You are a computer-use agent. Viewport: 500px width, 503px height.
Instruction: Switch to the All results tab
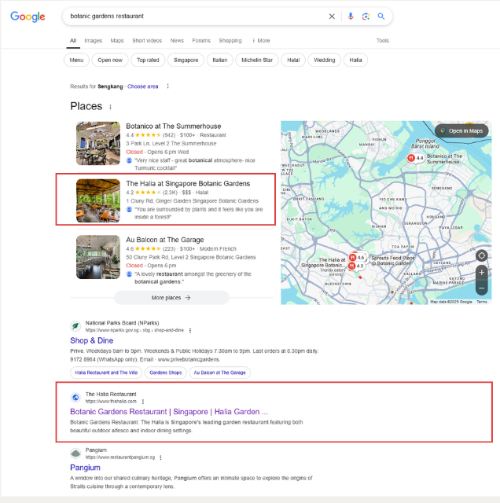(x=73, y=41)
